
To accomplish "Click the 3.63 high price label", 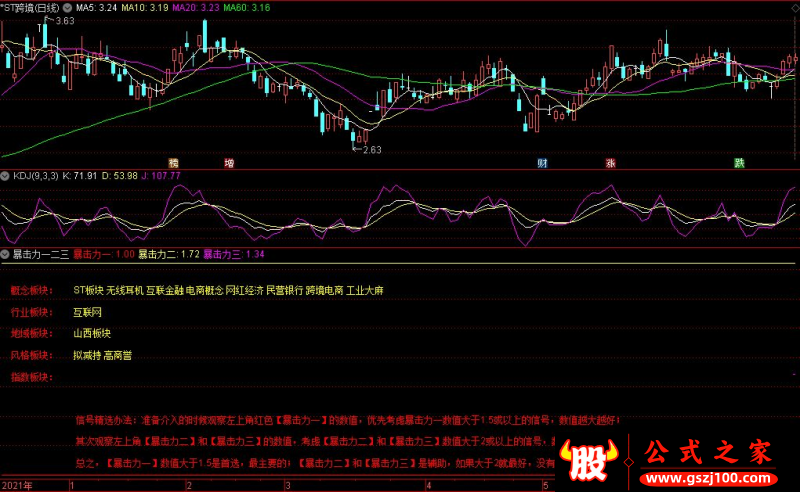I will tap(65, 21).
